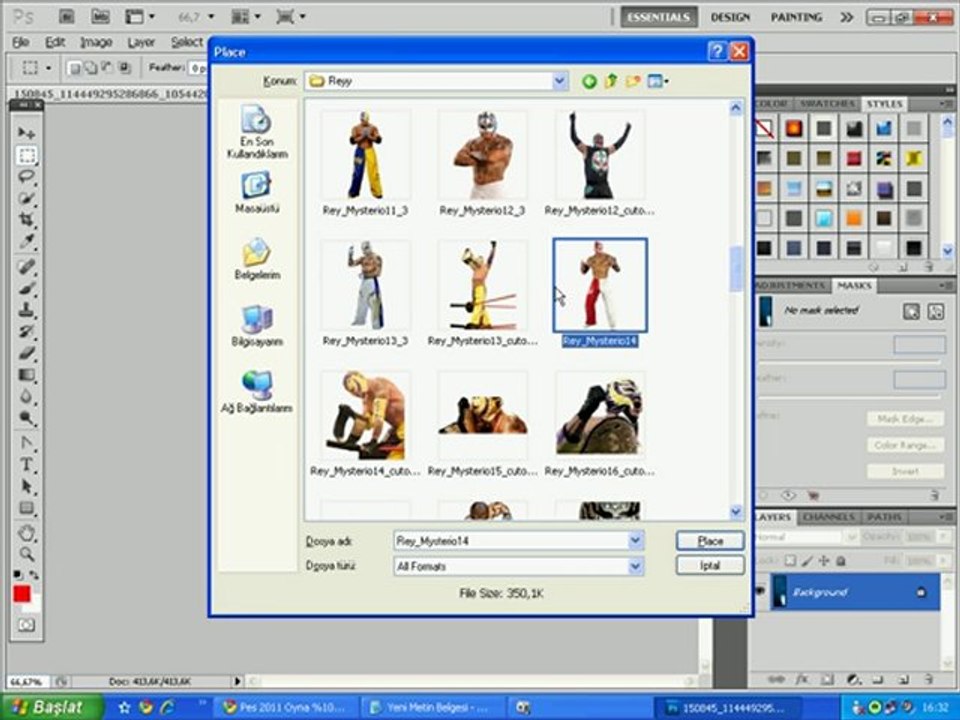Select the Rectangle shape tool
The width and height of the screenshot is (960, 720).
(x=26, y=508)
